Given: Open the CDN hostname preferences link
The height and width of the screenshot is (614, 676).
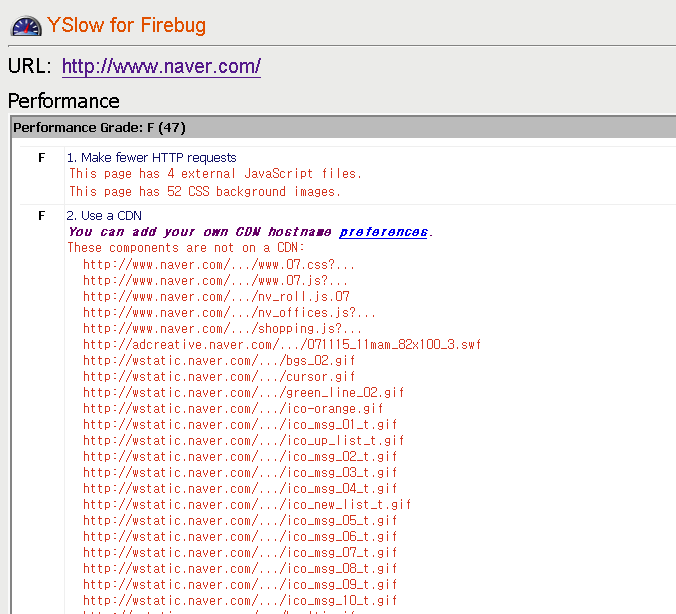Looking at the screenshot, I should [x=383, y=232].
